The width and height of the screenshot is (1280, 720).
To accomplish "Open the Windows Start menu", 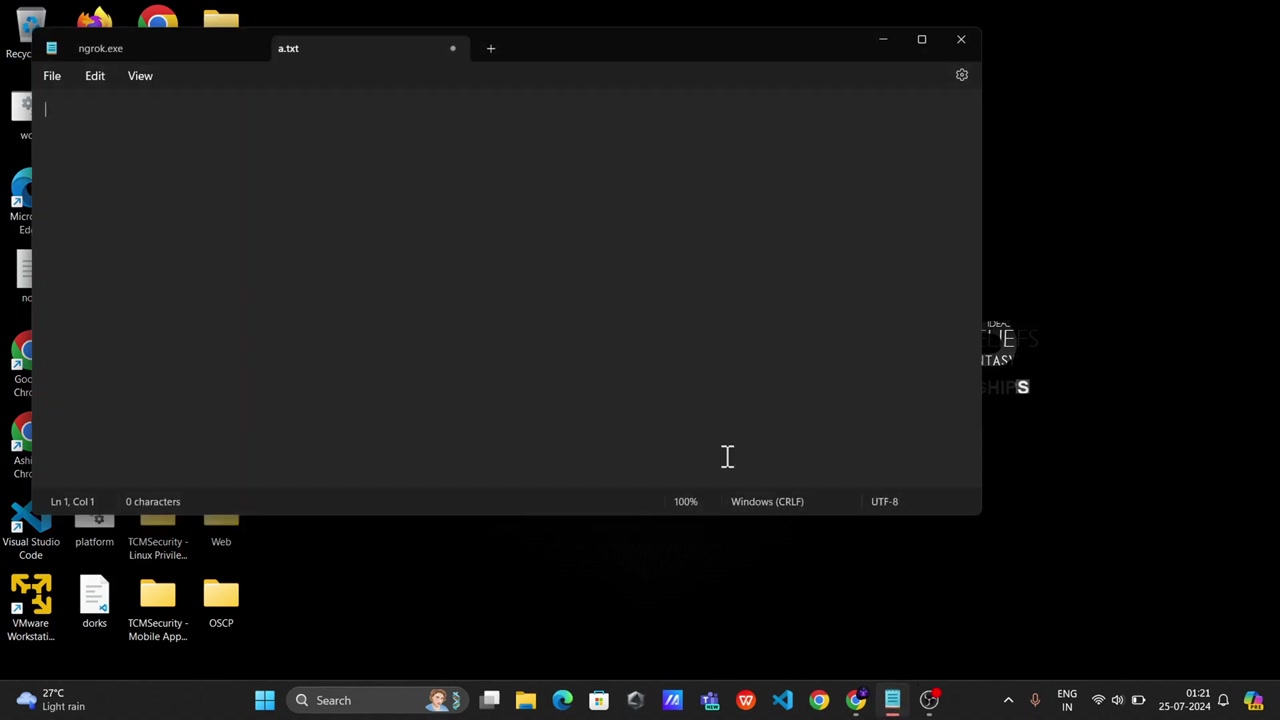I will [265, 700].
